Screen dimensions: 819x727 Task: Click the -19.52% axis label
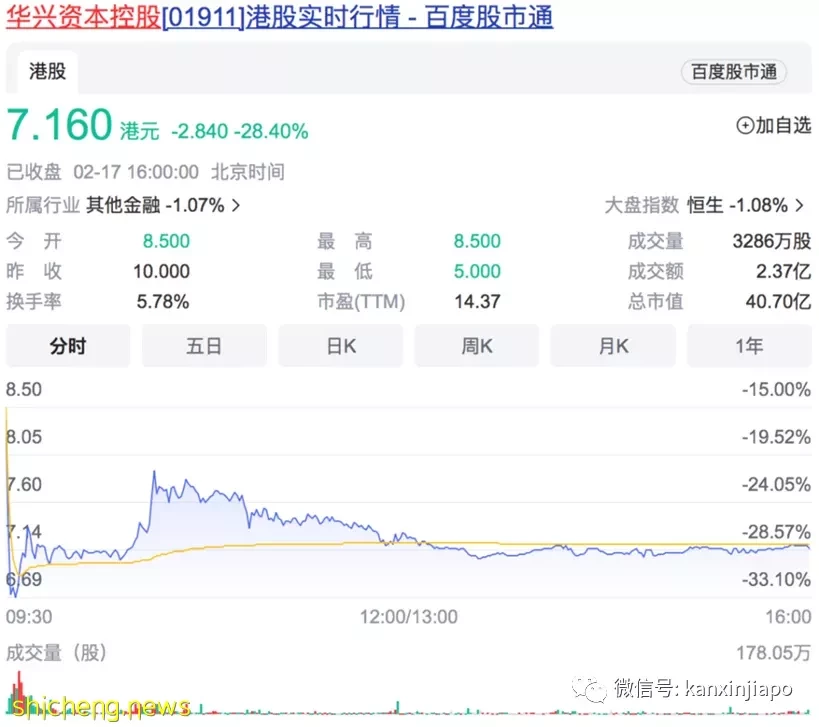776,437
